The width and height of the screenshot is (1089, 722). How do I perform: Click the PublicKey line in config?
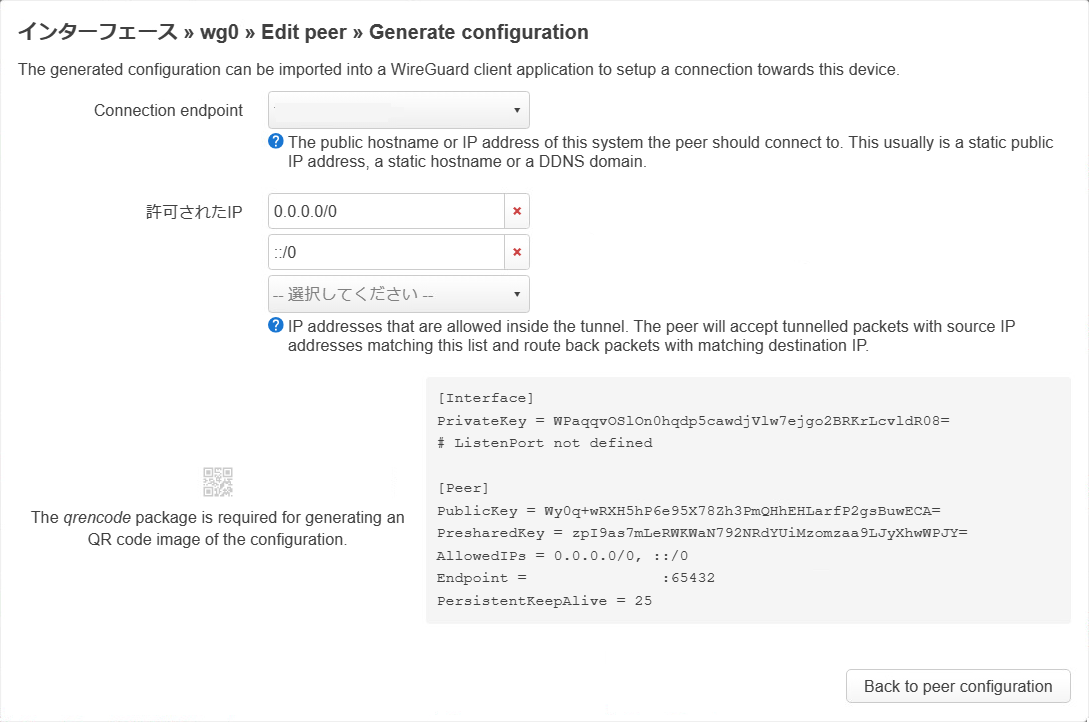(688, 510)
